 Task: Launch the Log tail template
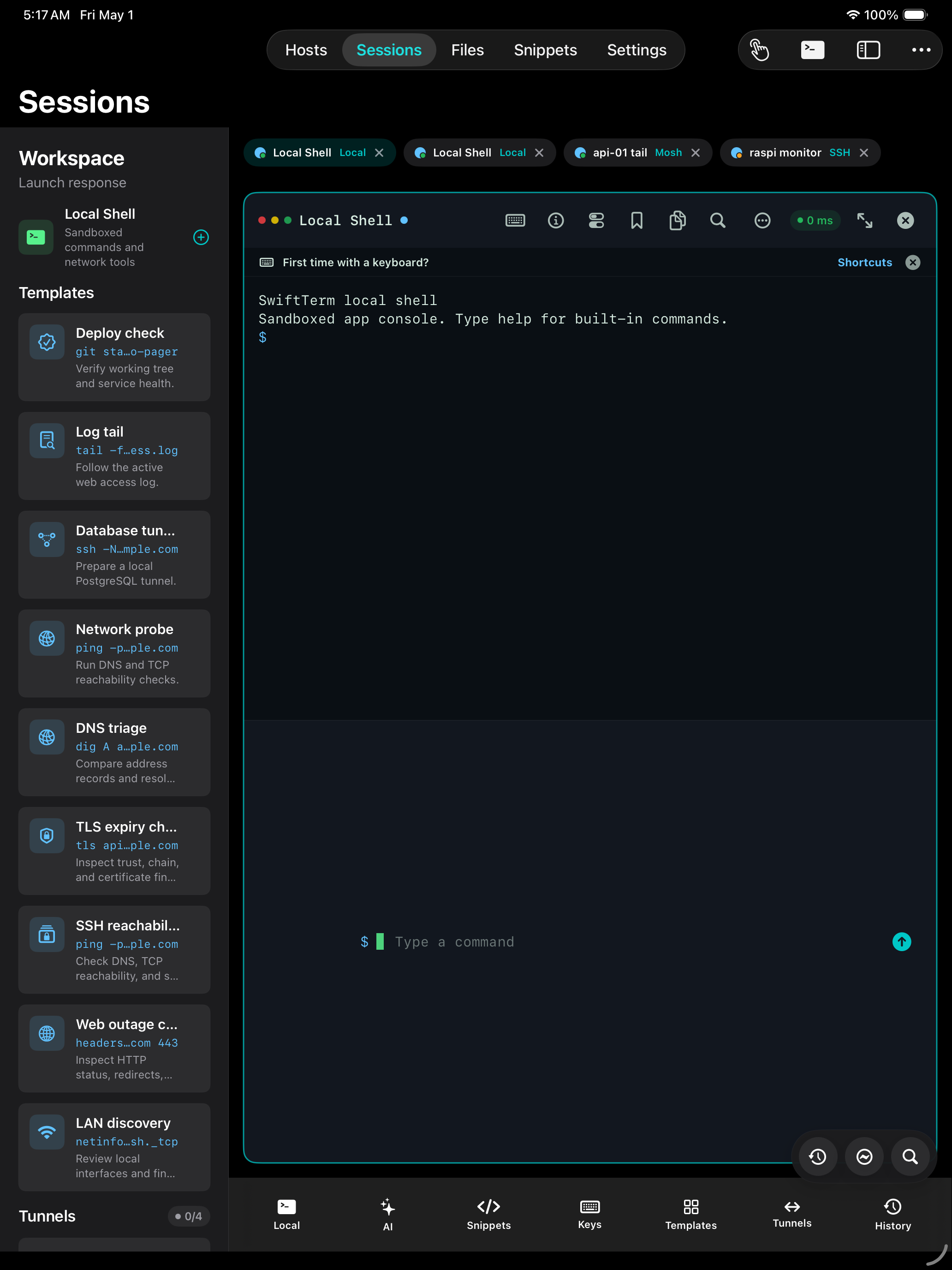click(114, 456)
